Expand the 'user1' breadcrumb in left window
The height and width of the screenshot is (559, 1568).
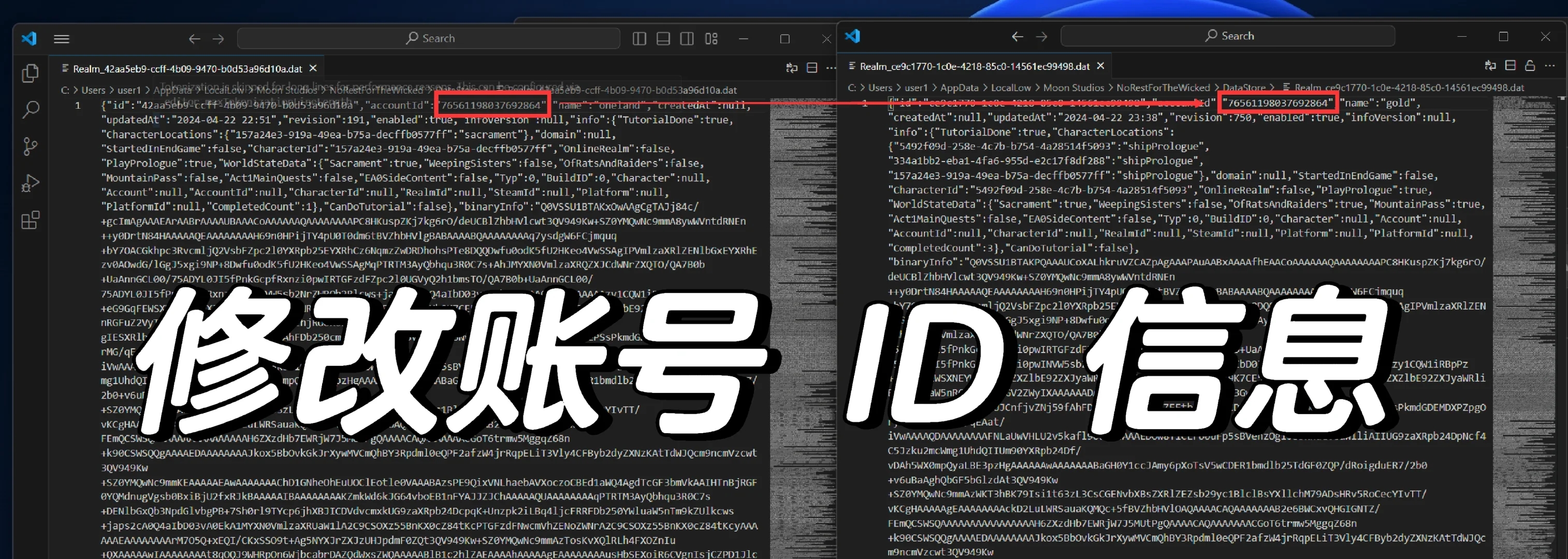pos(129,90)
